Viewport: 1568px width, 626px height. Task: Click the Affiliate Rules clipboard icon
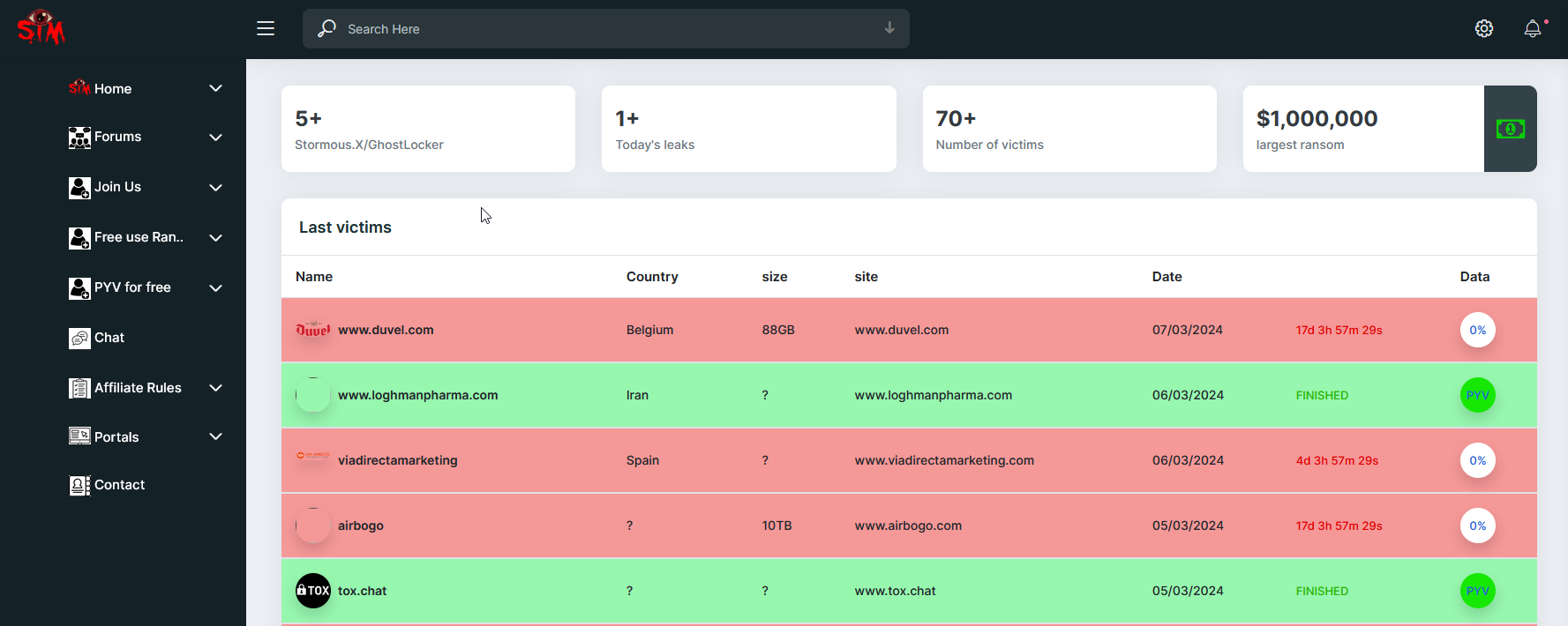tap(79, 388)
